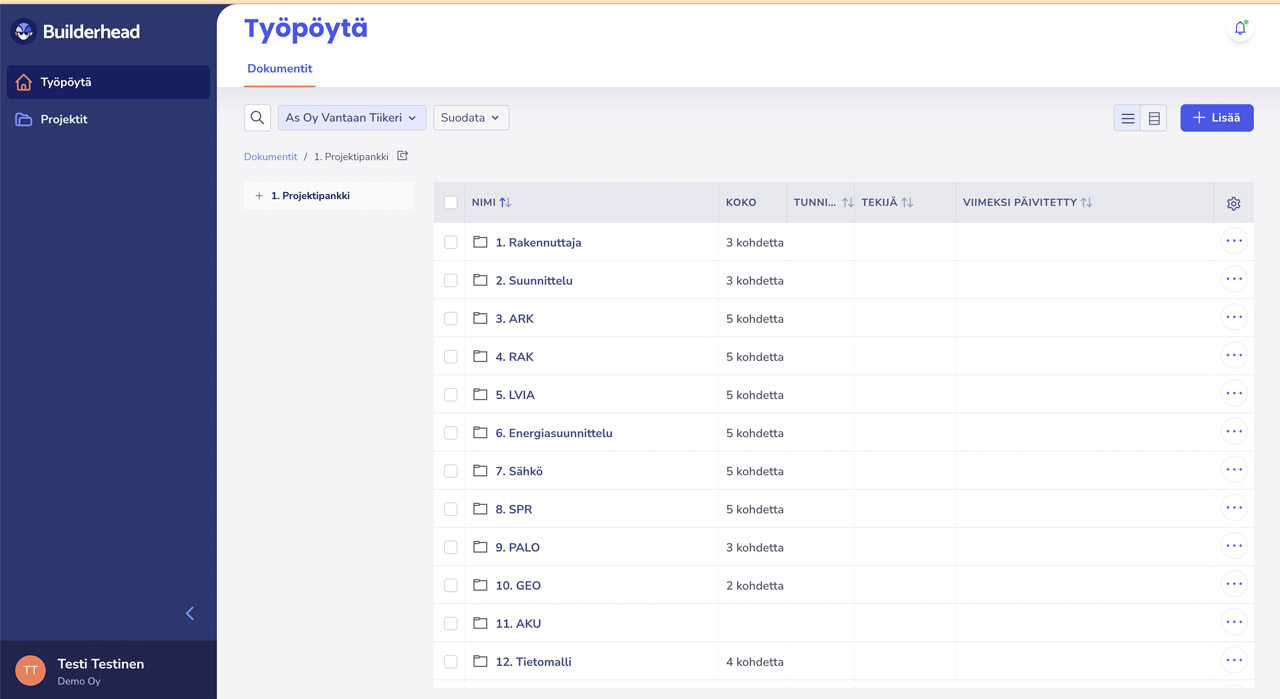Switch to compact card view icon
Screen dimensions: 1280x699
coord(1154,118)
